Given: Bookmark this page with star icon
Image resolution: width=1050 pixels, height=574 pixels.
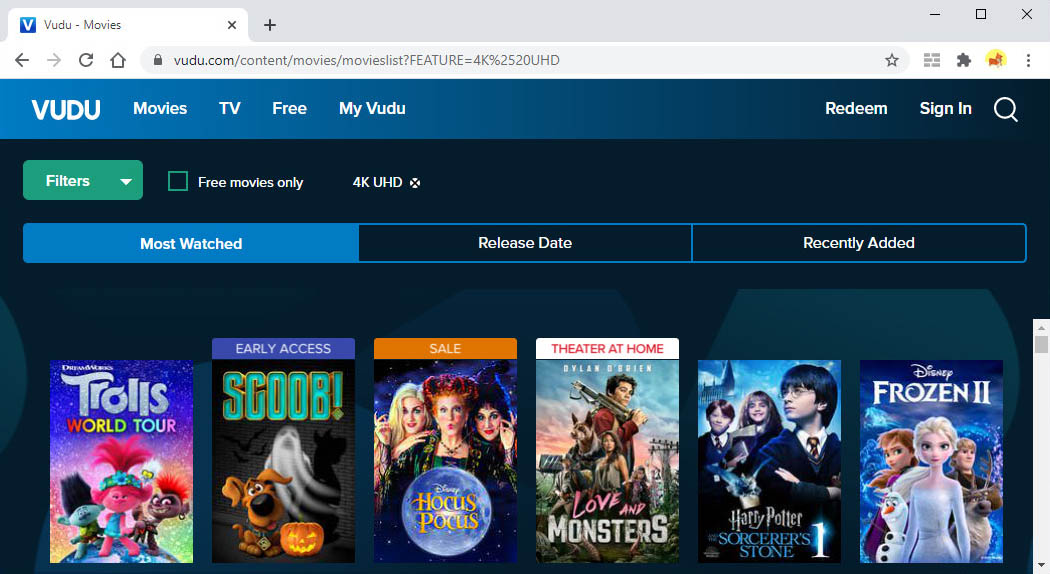Looking at the screenshot, I should click(x=891, y=60).
